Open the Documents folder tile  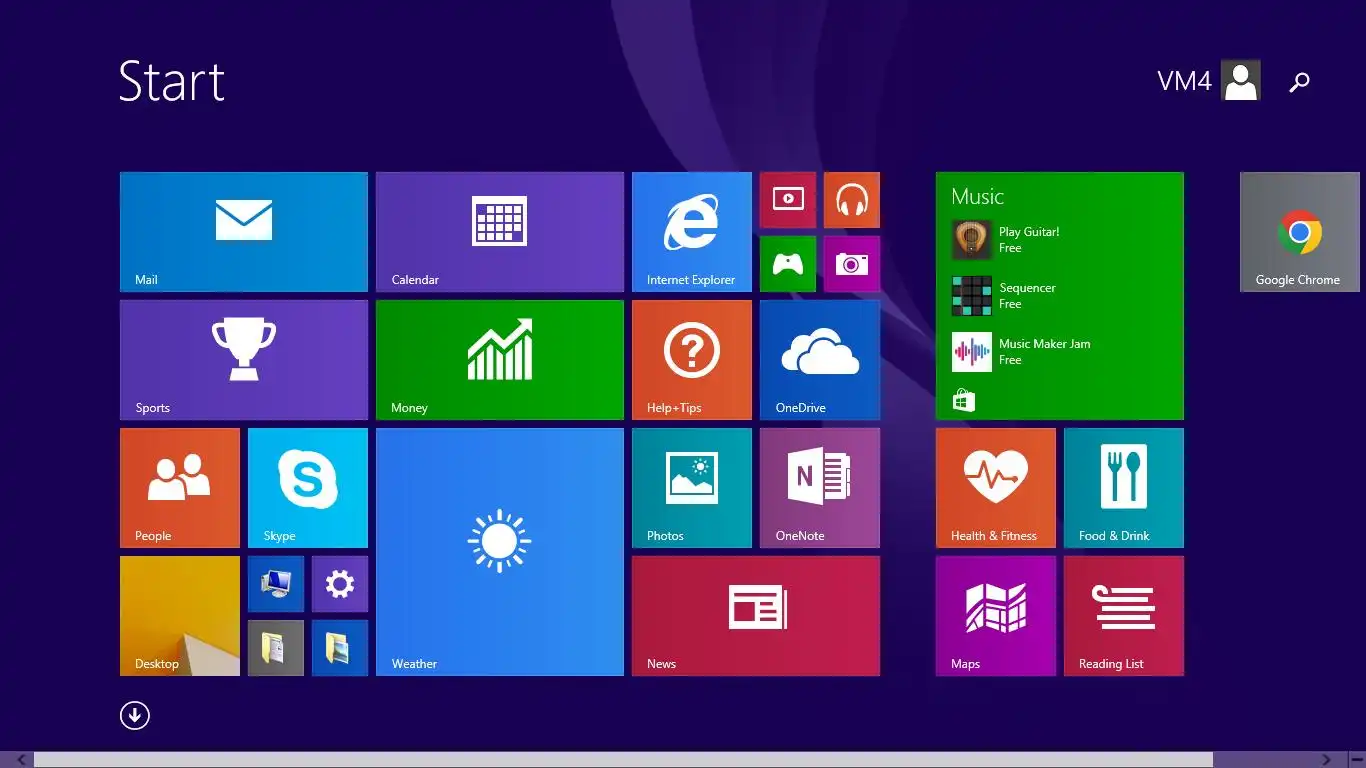[276, 648]
